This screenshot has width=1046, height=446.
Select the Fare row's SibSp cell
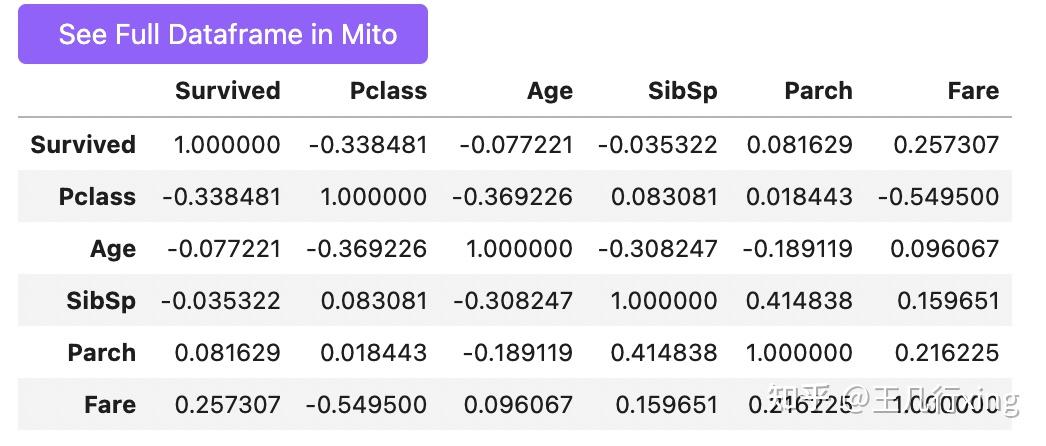666,404
